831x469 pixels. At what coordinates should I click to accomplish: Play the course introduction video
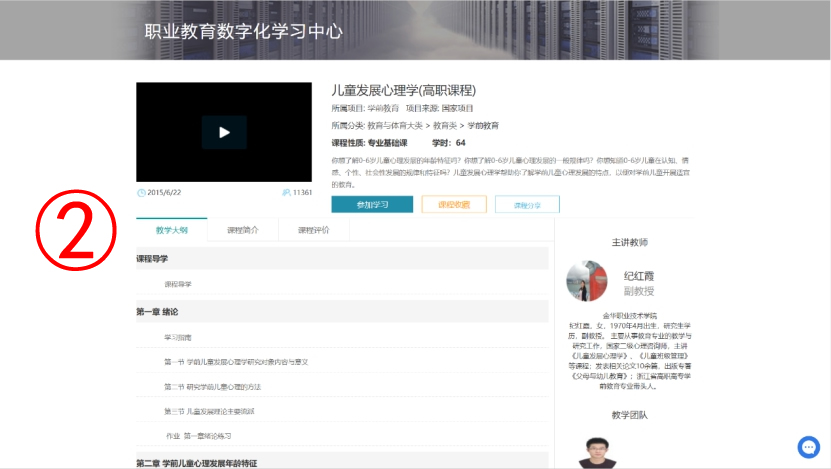click(x=224, y=132)
